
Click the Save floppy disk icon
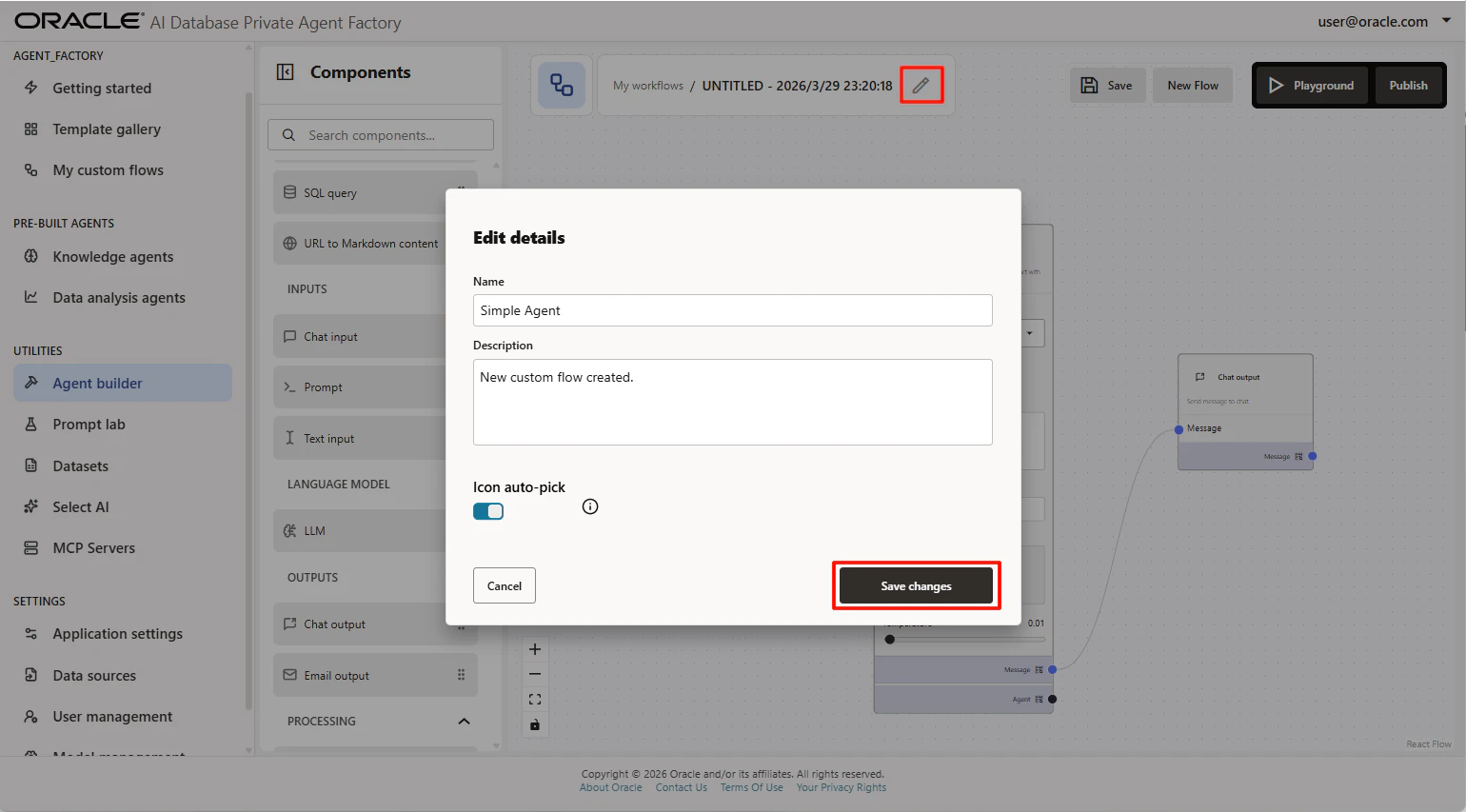pyautogui.click(x=1089, y=86)
